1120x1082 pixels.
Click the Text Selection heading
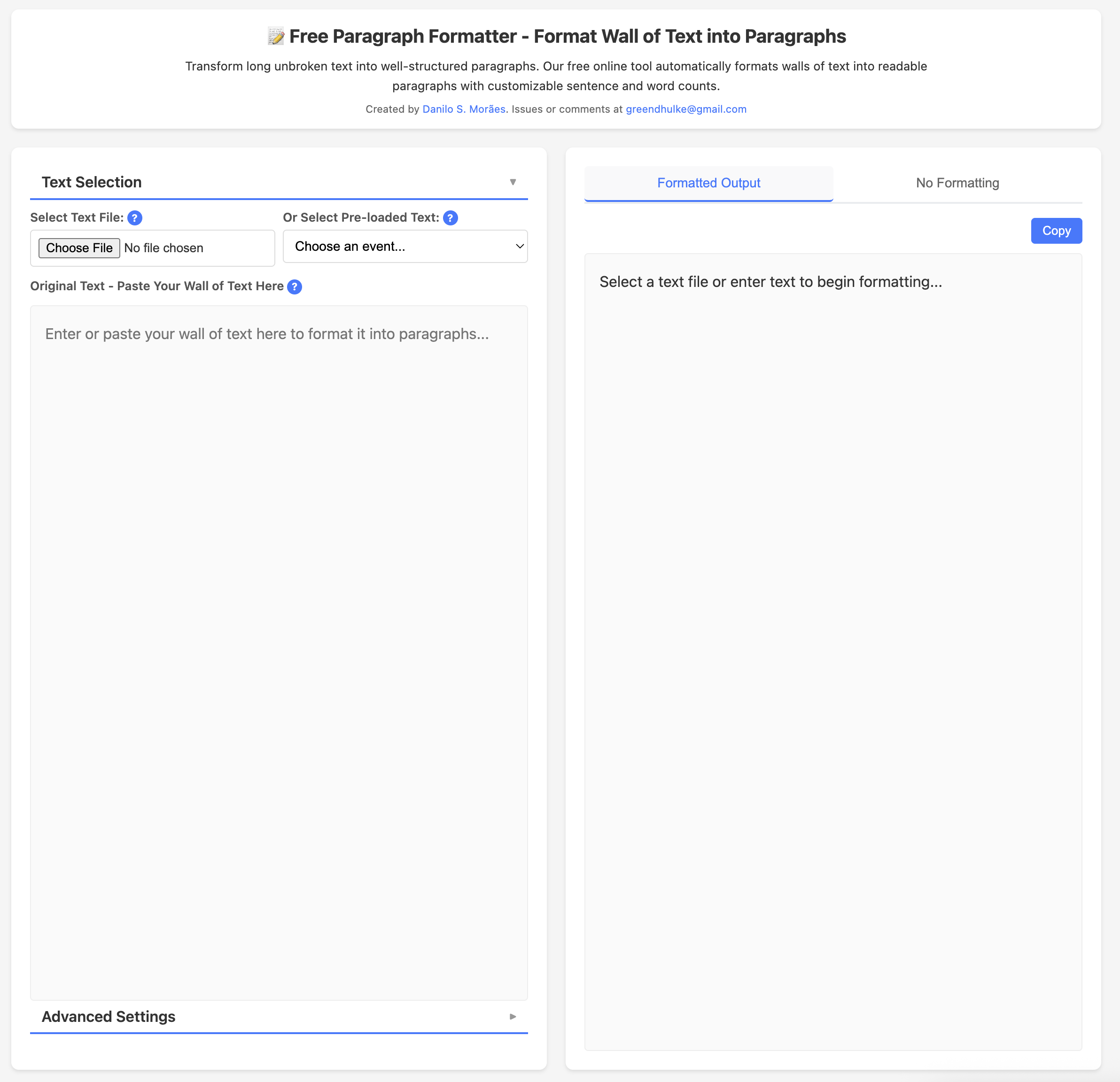(92, 182)
